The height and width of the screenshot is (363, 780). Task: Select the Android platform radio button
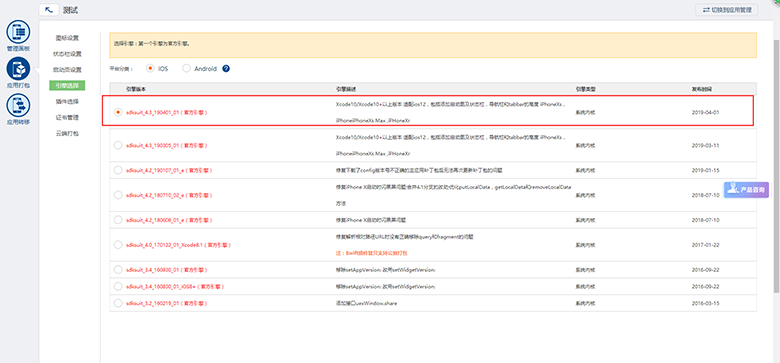[x=187, y=69]
